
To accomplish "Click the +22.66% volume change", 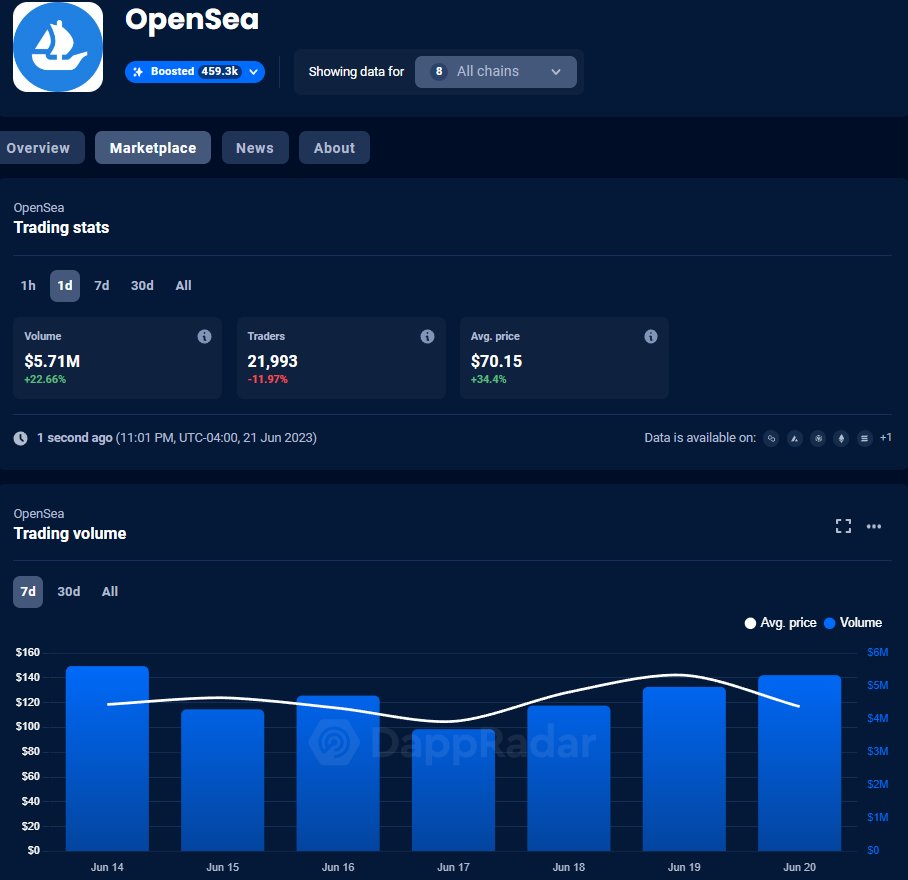I will [x=45, y=379].
